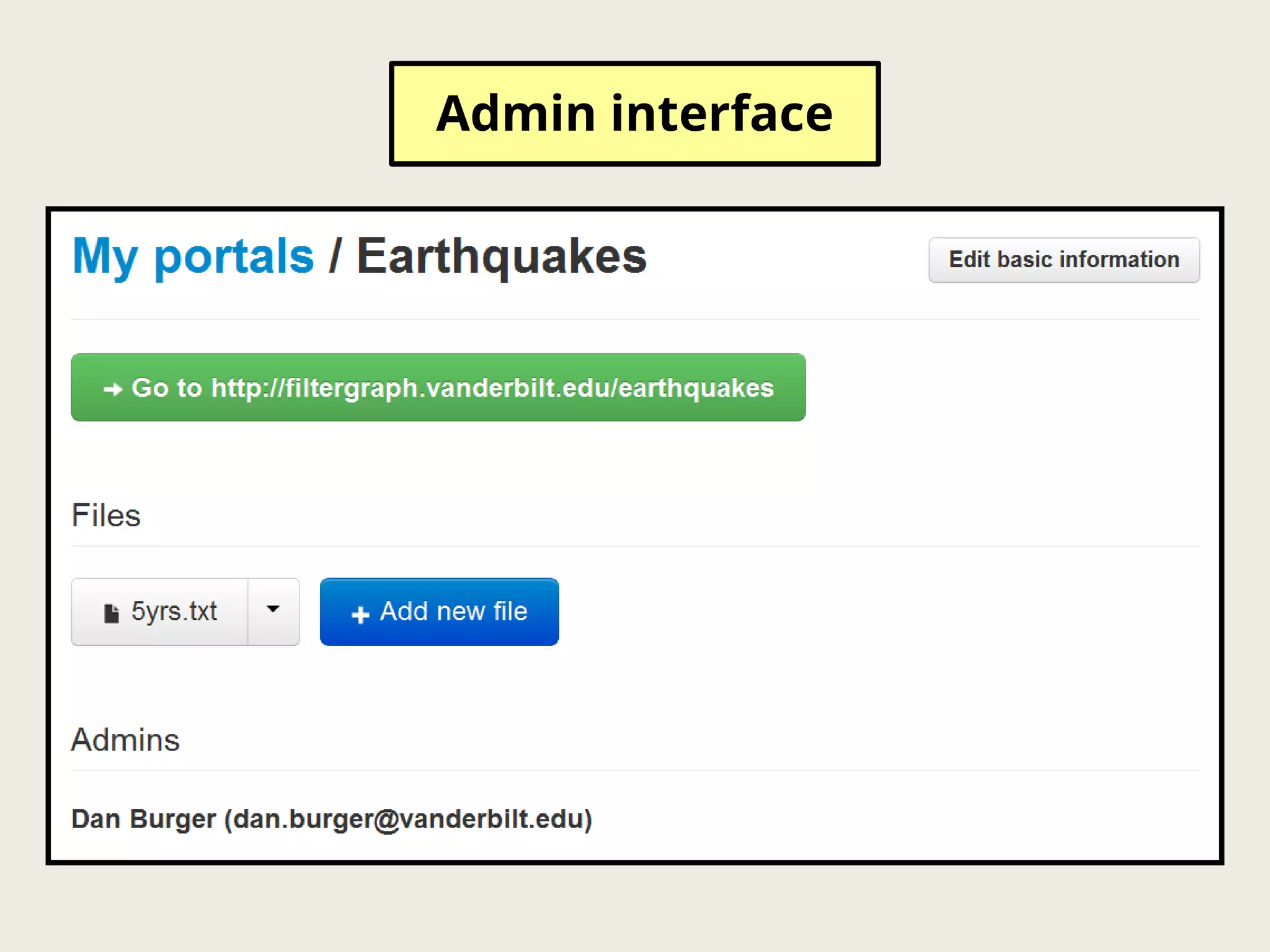Click Edit basic information button
Viewport: 1270px width, 952px height.
[1064, 260]
